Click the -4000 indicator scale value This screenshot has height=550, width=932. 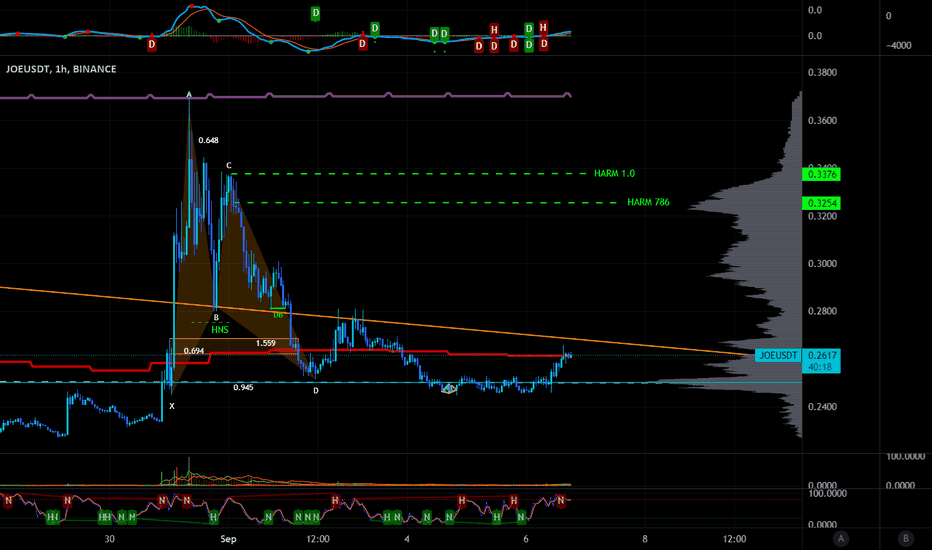pos(898,46)
